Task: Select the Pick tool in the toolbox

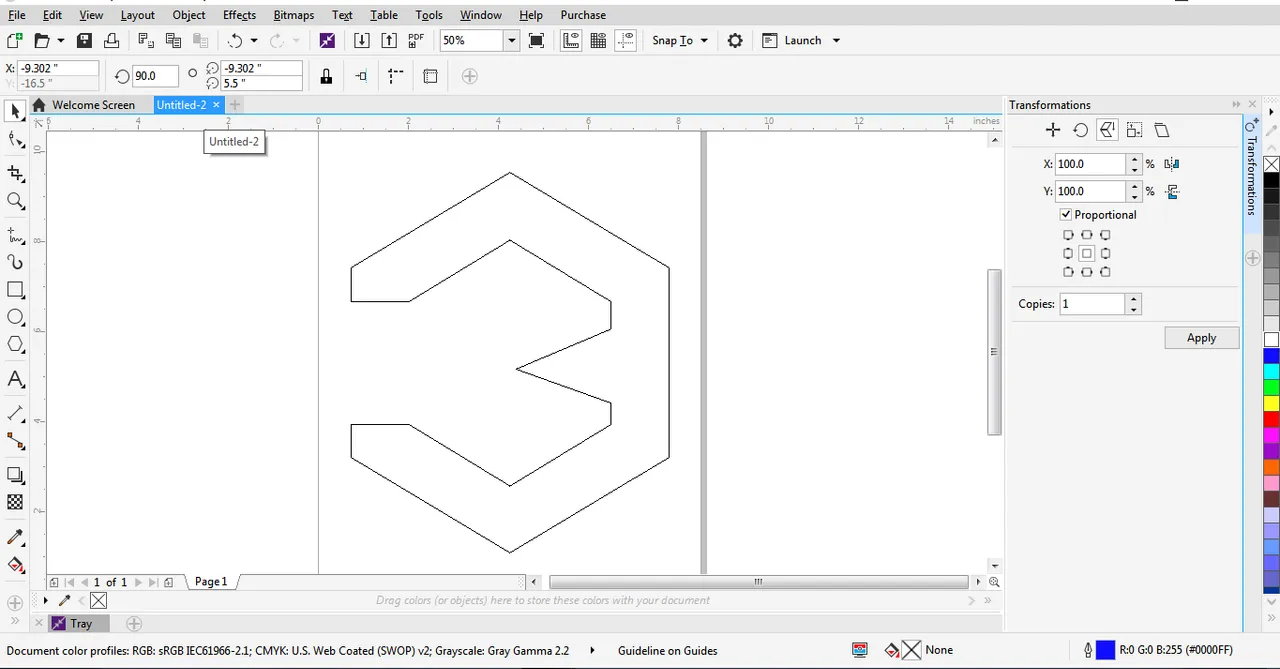Action: pyautogui.click(x=15, y=111)
